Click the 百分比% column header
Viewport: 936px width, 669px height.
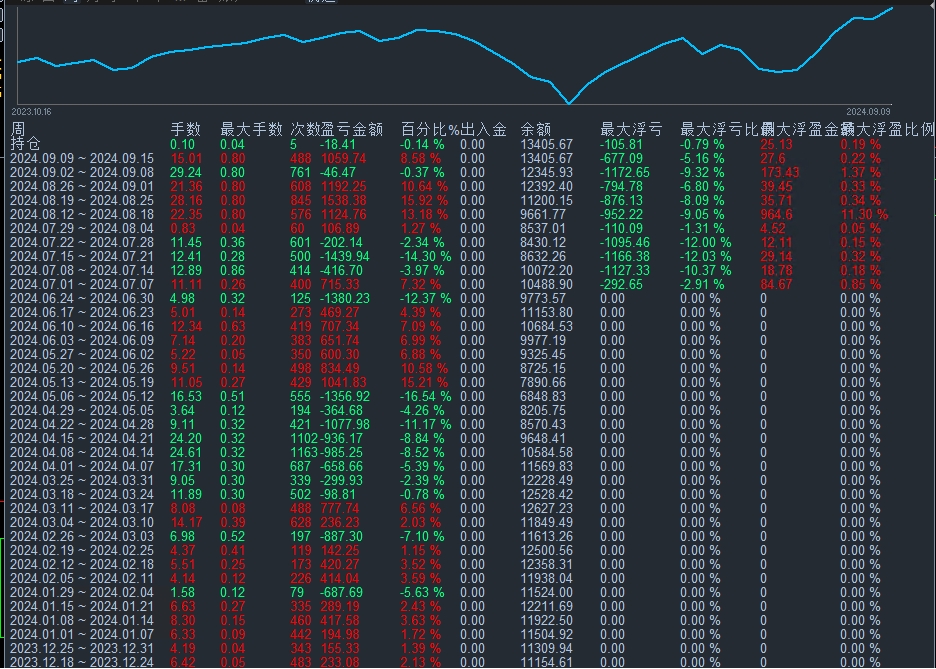(430, 129)
